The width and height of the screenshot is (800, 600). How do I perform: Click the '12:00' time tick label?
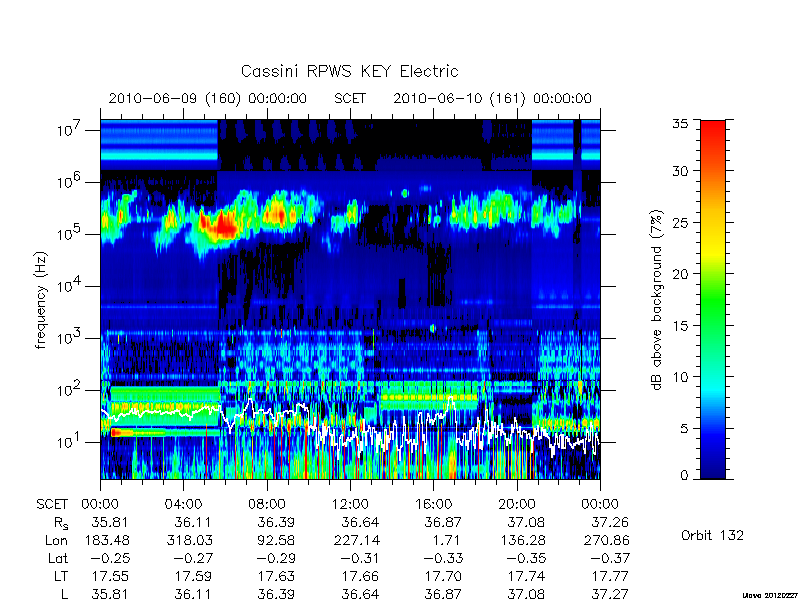pos(350,504)
